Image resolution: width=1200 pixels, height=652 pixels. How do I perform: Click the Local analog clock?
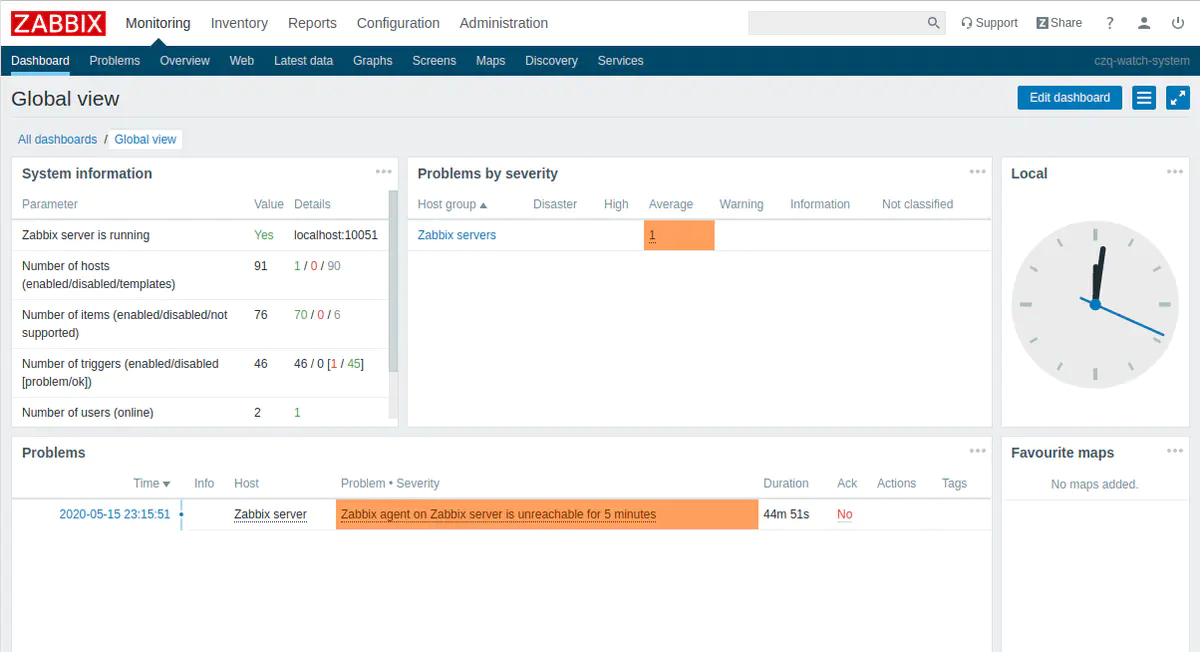(1095, 304)
